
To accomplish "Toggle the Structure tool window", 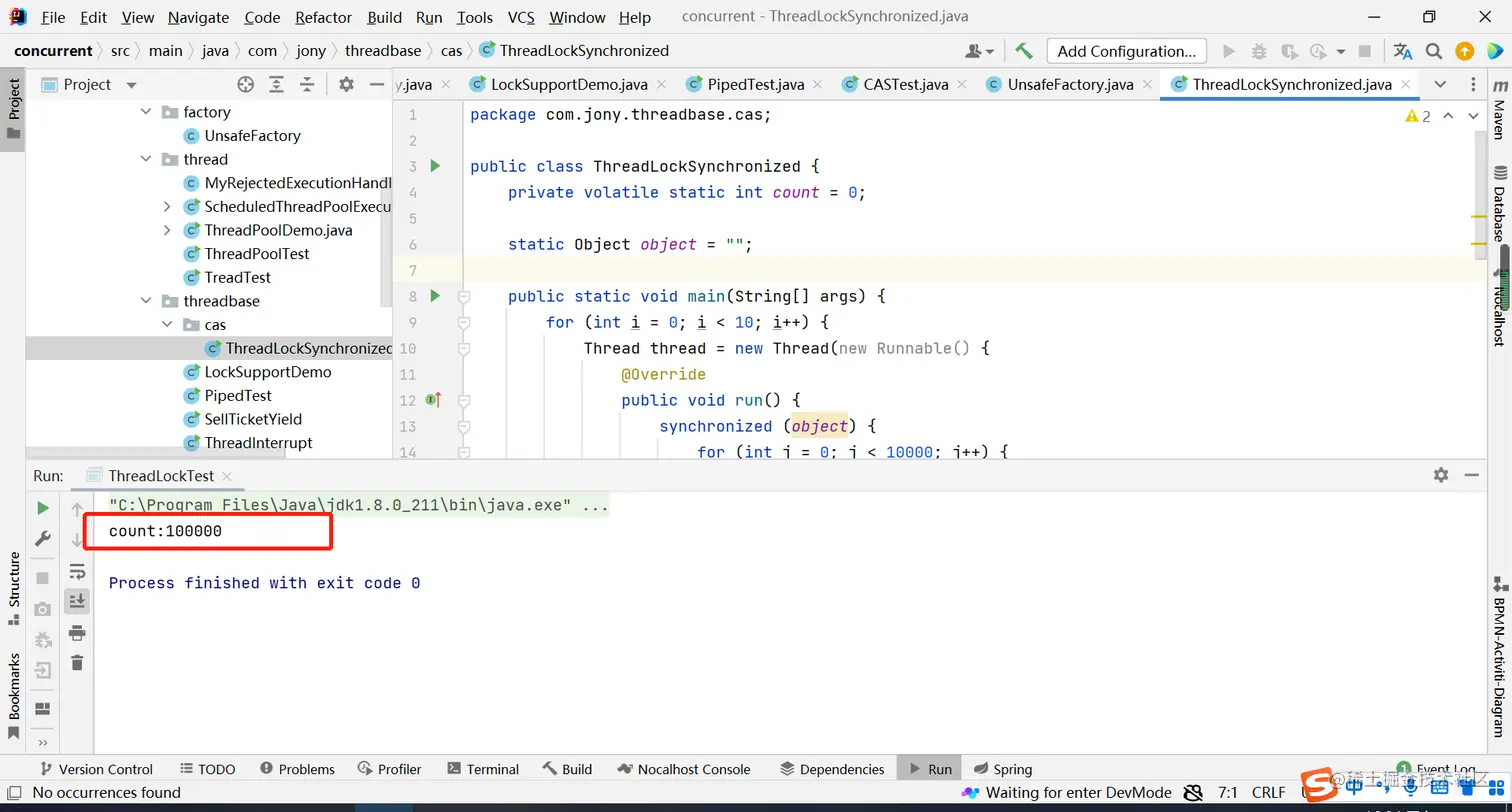I will [x=13, y=588].
